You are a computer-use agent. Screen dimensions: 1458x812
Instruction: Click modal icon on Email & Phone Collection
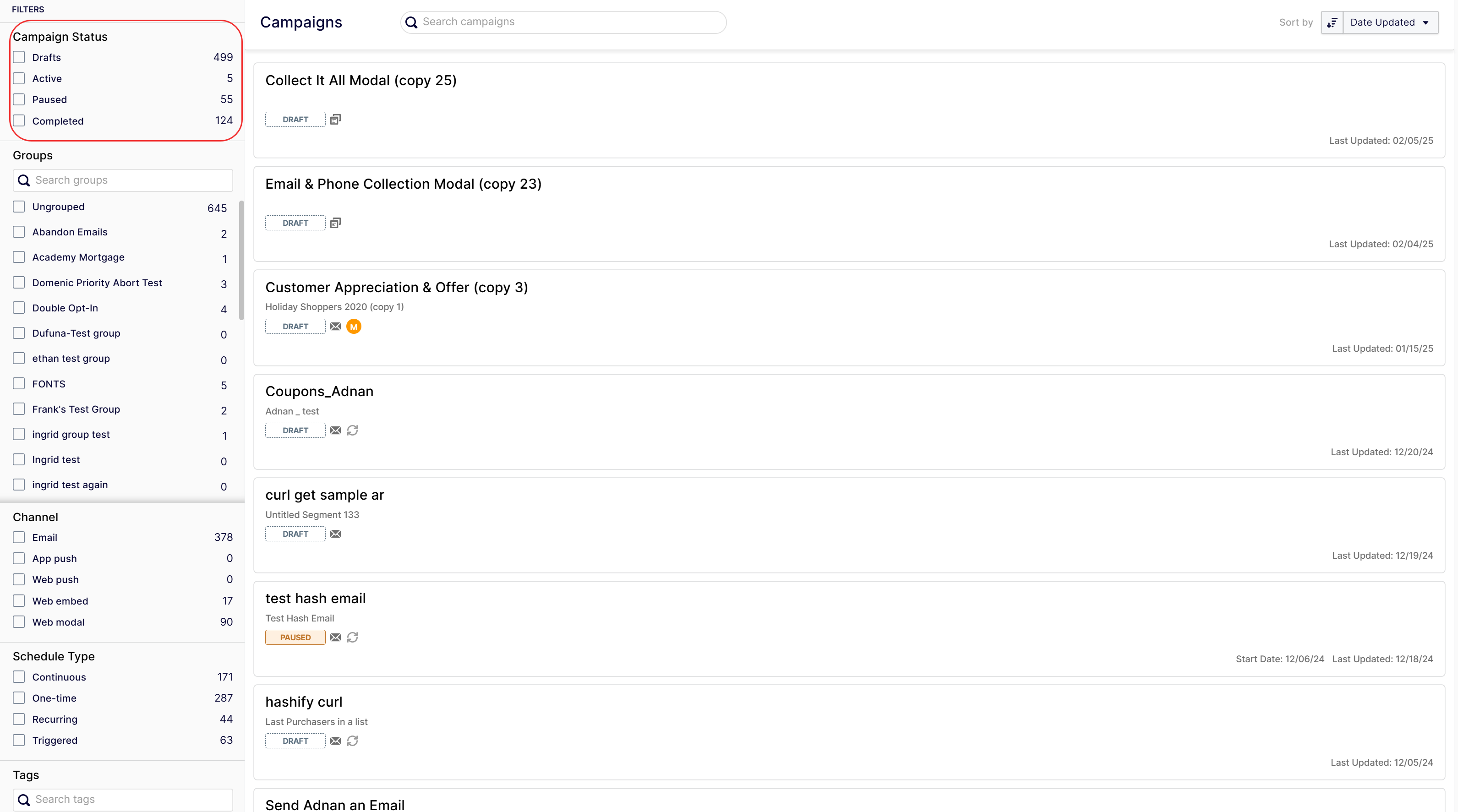(336, 223)
